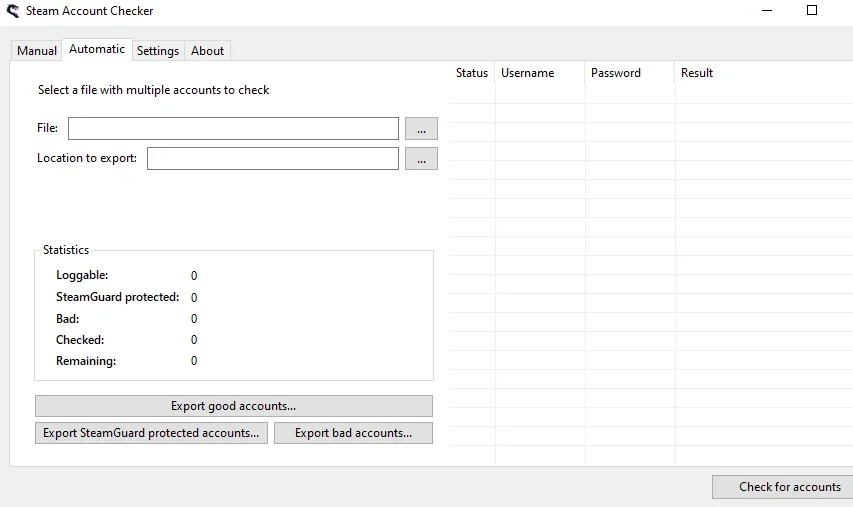Click the Steam Account Checker app icon

(13, 11)
